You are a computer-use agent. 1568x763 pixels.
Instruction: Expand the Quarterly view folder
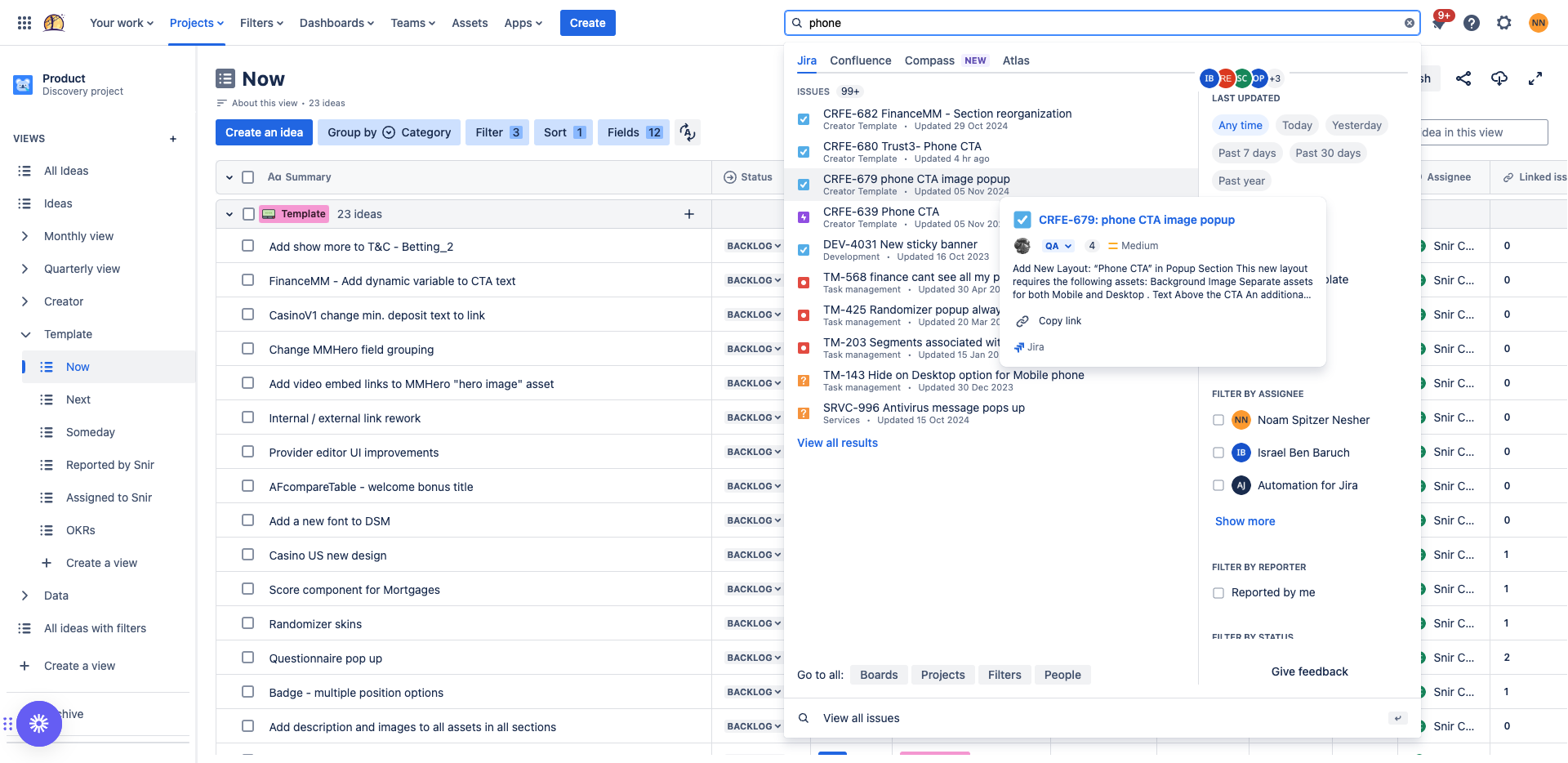click(x=24, y=269)
